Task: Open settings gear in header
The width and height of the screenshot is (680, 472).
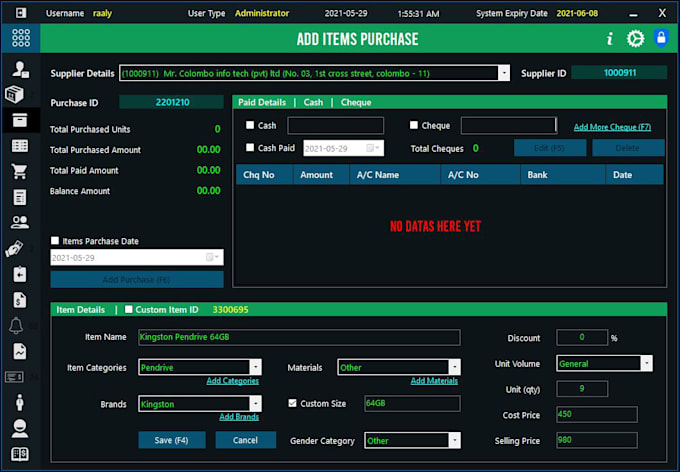Action: 635,39
